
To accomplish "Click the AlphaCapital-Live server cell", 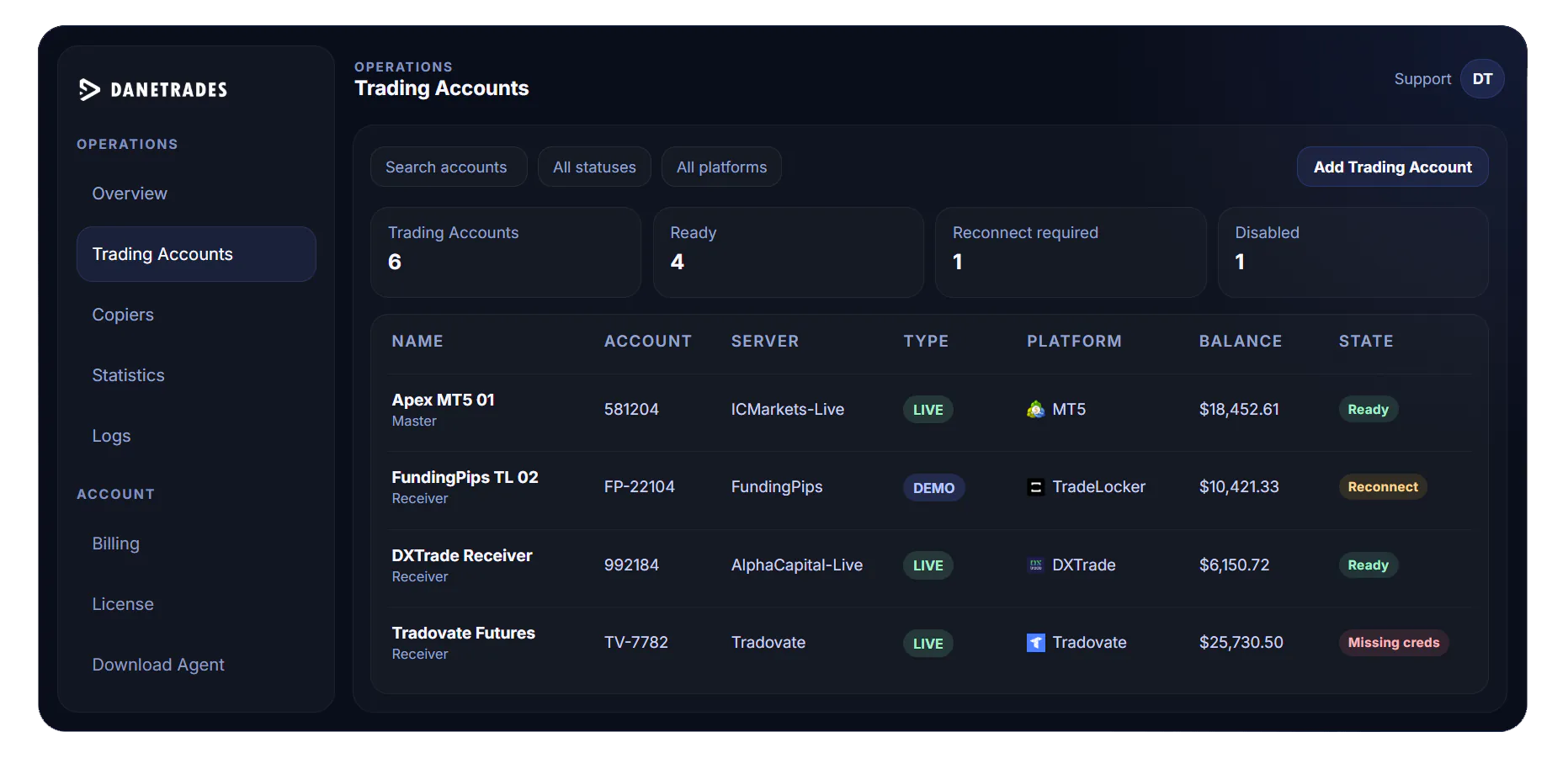I will click(x=796, y=565).
